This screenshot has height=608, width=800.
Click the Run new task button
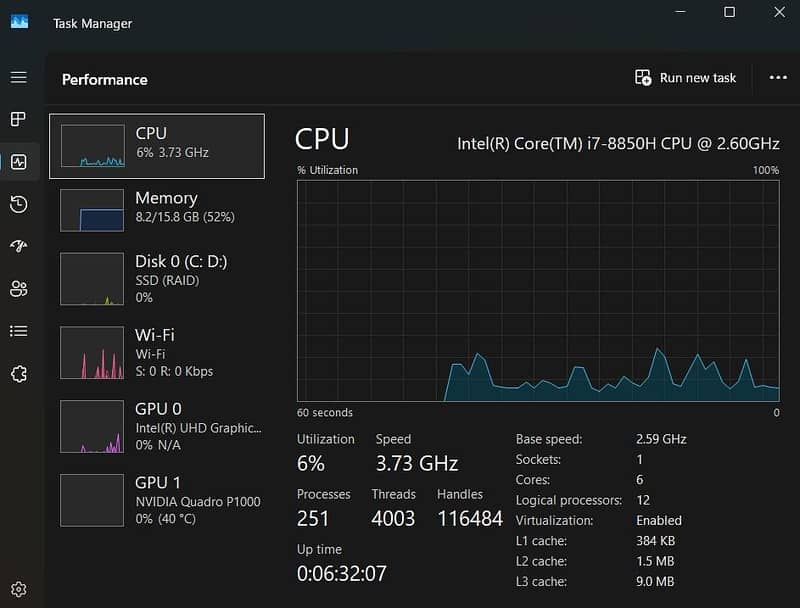[685, 78]
